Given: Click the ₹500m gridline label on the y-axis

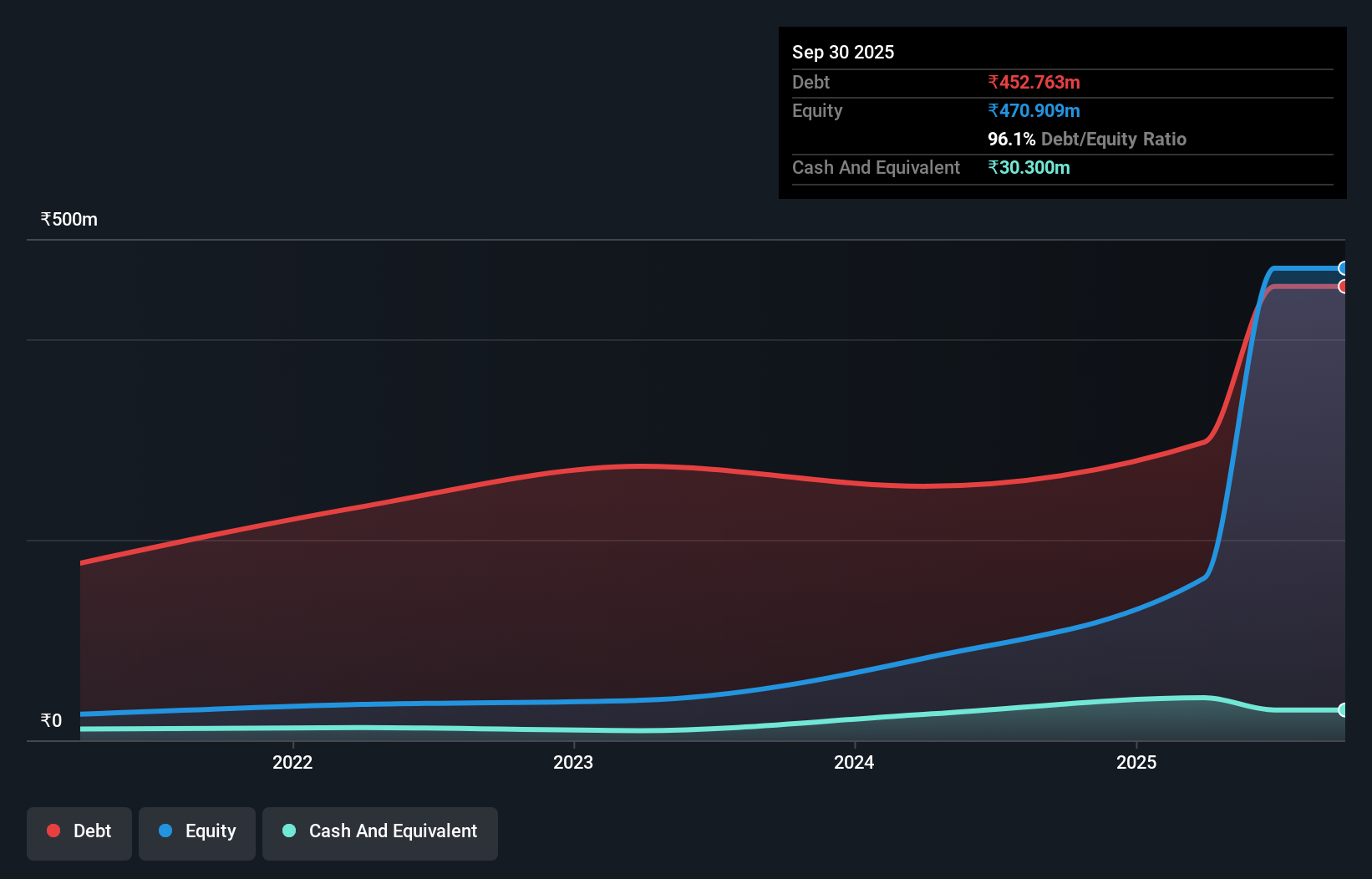Looking at the screenshot, I should pos(69,219).
